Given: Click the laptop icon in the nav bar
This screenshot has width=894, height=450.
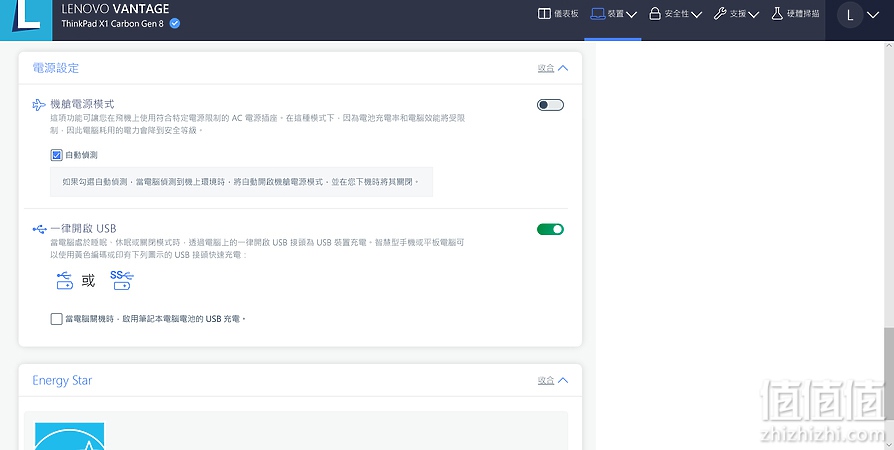Looking at the screenshot, I should tap(598, 14).
